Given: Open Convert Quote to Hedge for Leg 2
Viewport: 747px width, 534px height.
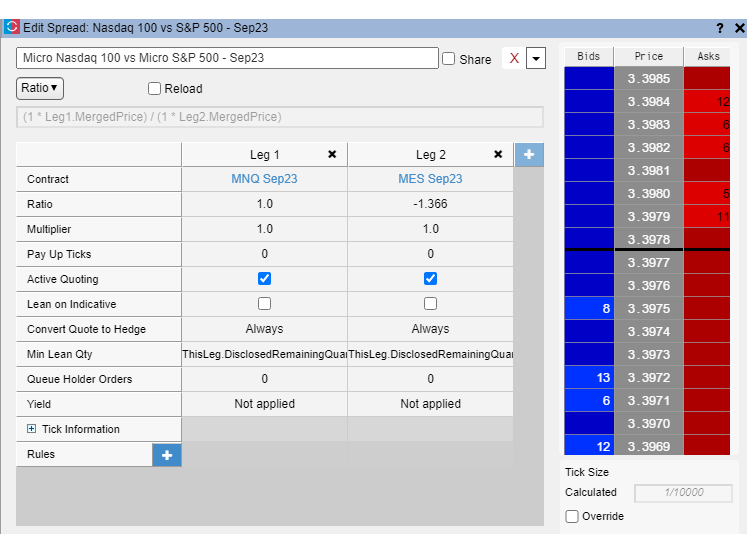Looking at the screenshot, I should click(430, 329).
